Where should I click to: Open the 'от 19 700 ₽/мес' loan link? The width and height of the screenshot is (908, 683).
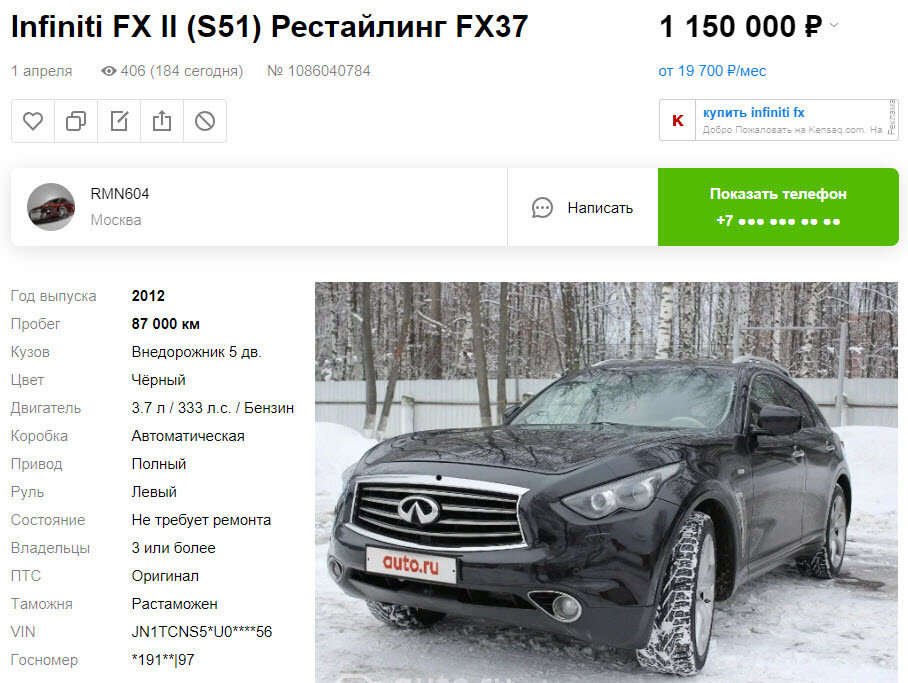[712, 71]
